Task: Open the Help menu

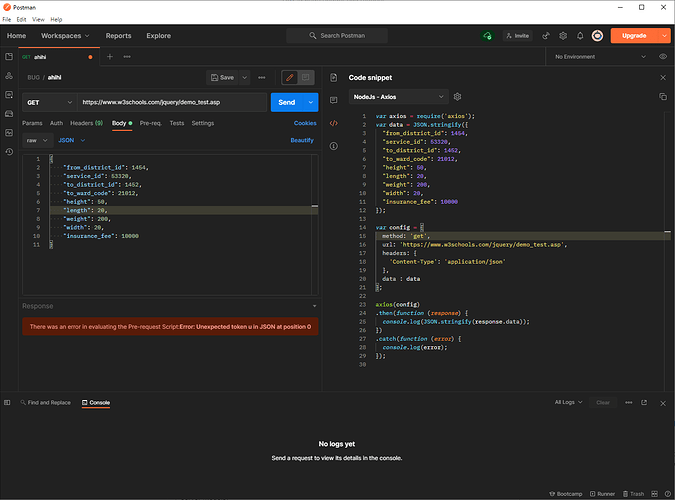Action: [56, 19]
